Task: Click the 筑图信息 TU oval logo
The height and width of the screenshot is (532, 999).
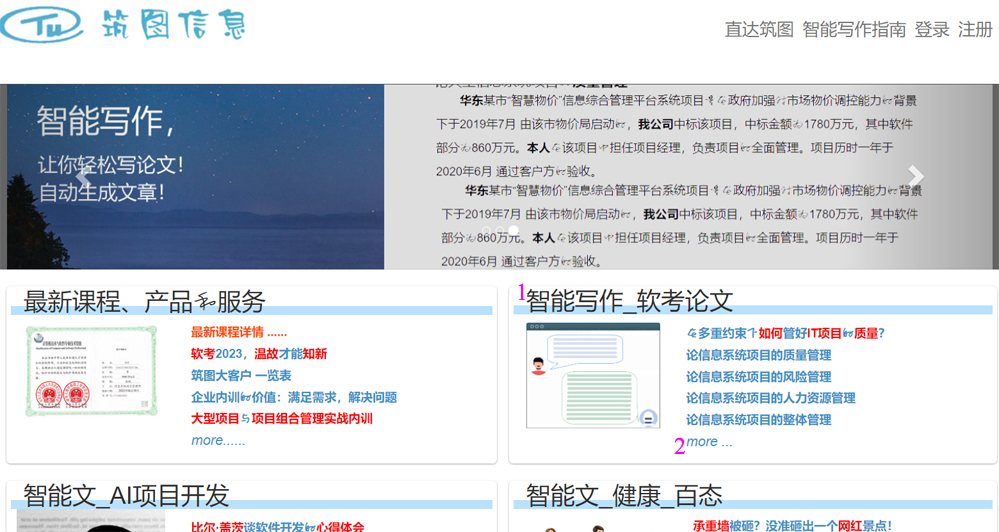Action: point(42,25)
